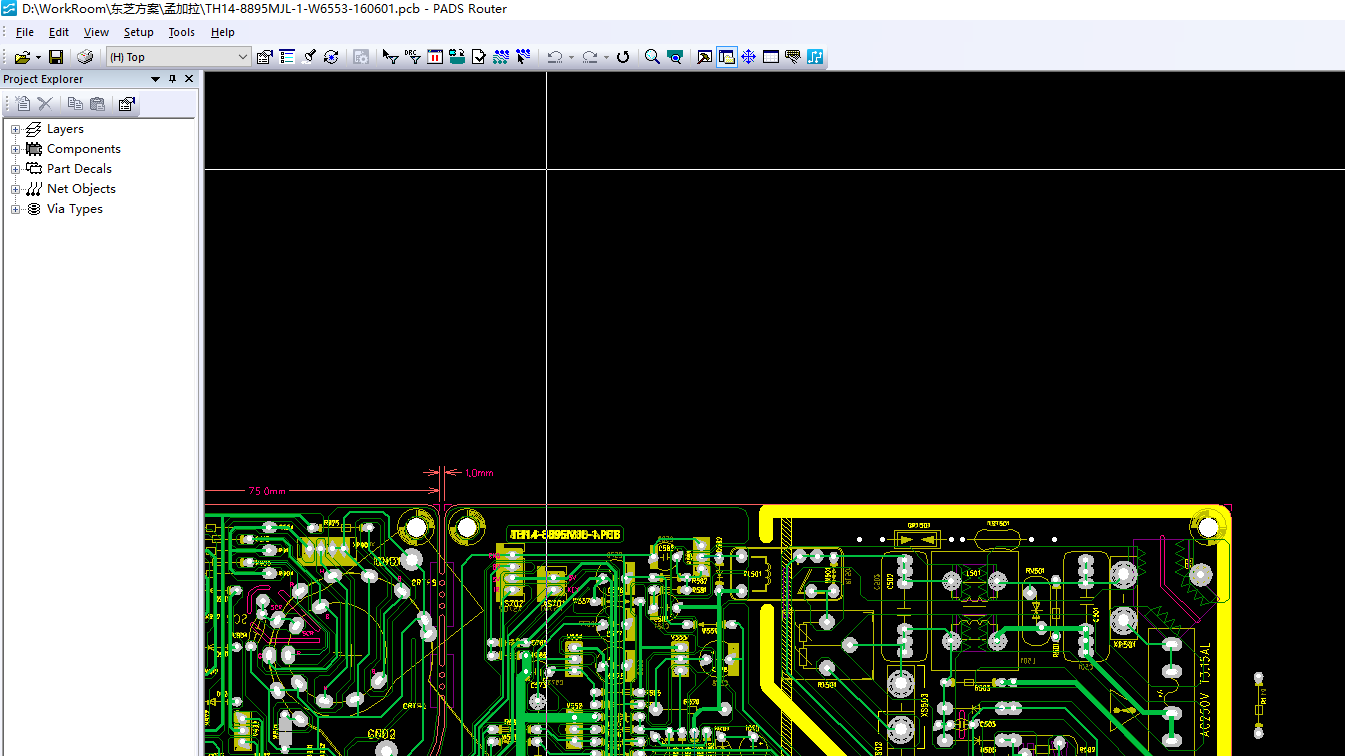Screen dimensions: 1345x756
Task: Open the Redo history dropdown arrow
Action: 606,57
